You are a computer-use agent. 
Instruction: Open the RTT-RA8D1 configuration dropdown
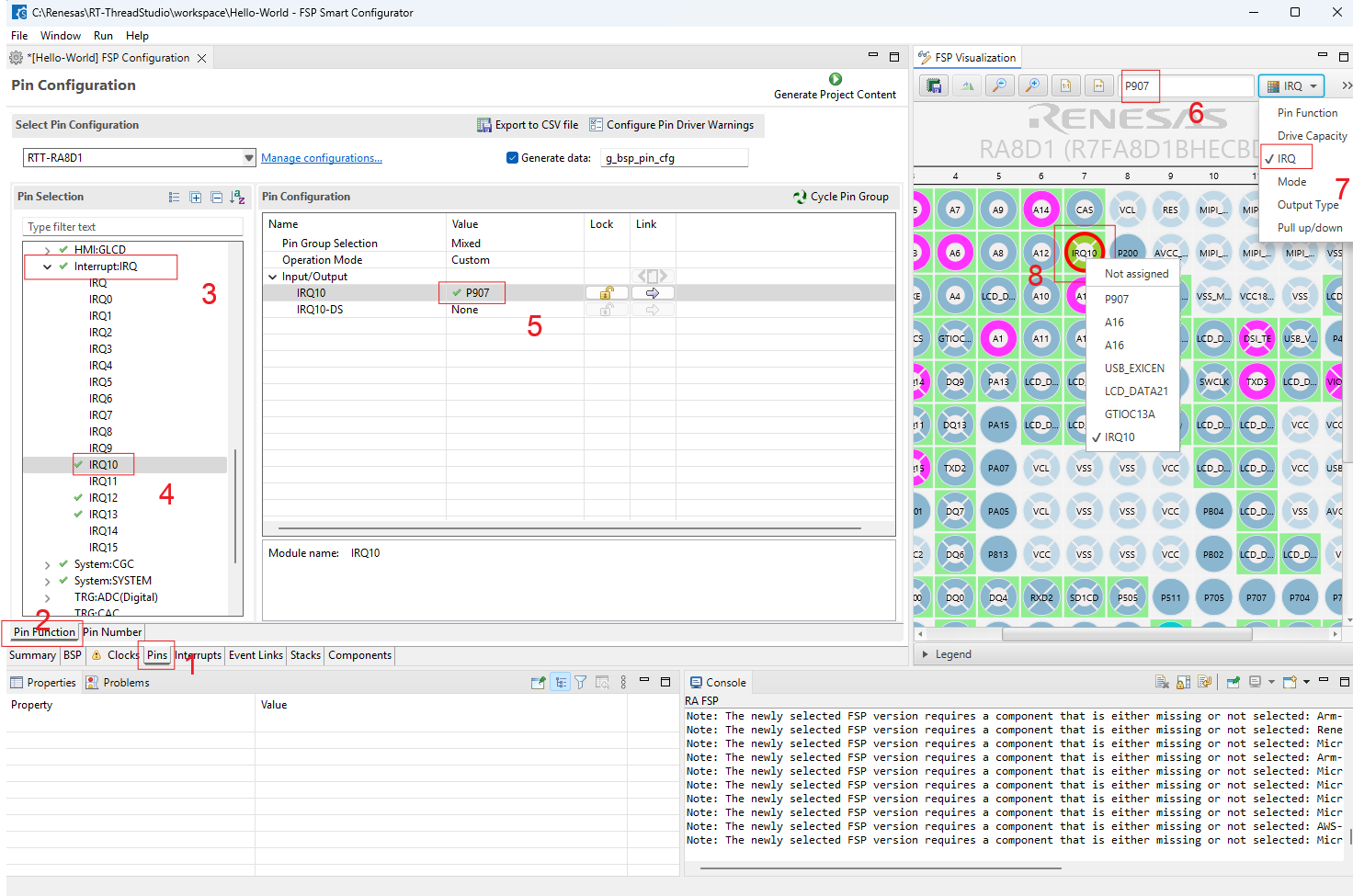(248, 158)
